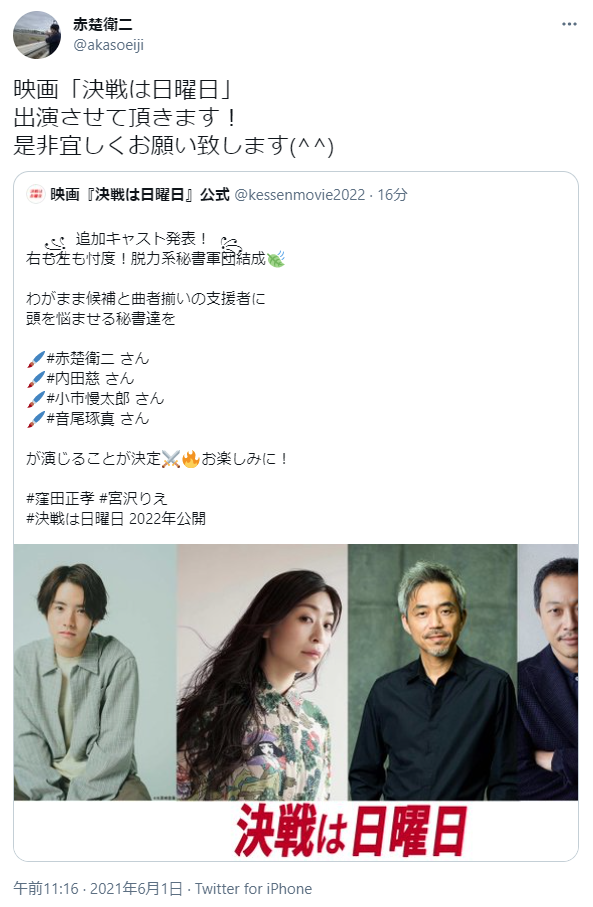
Task: Click the quoted account's small red avatar icon
Action: (36, 194)
